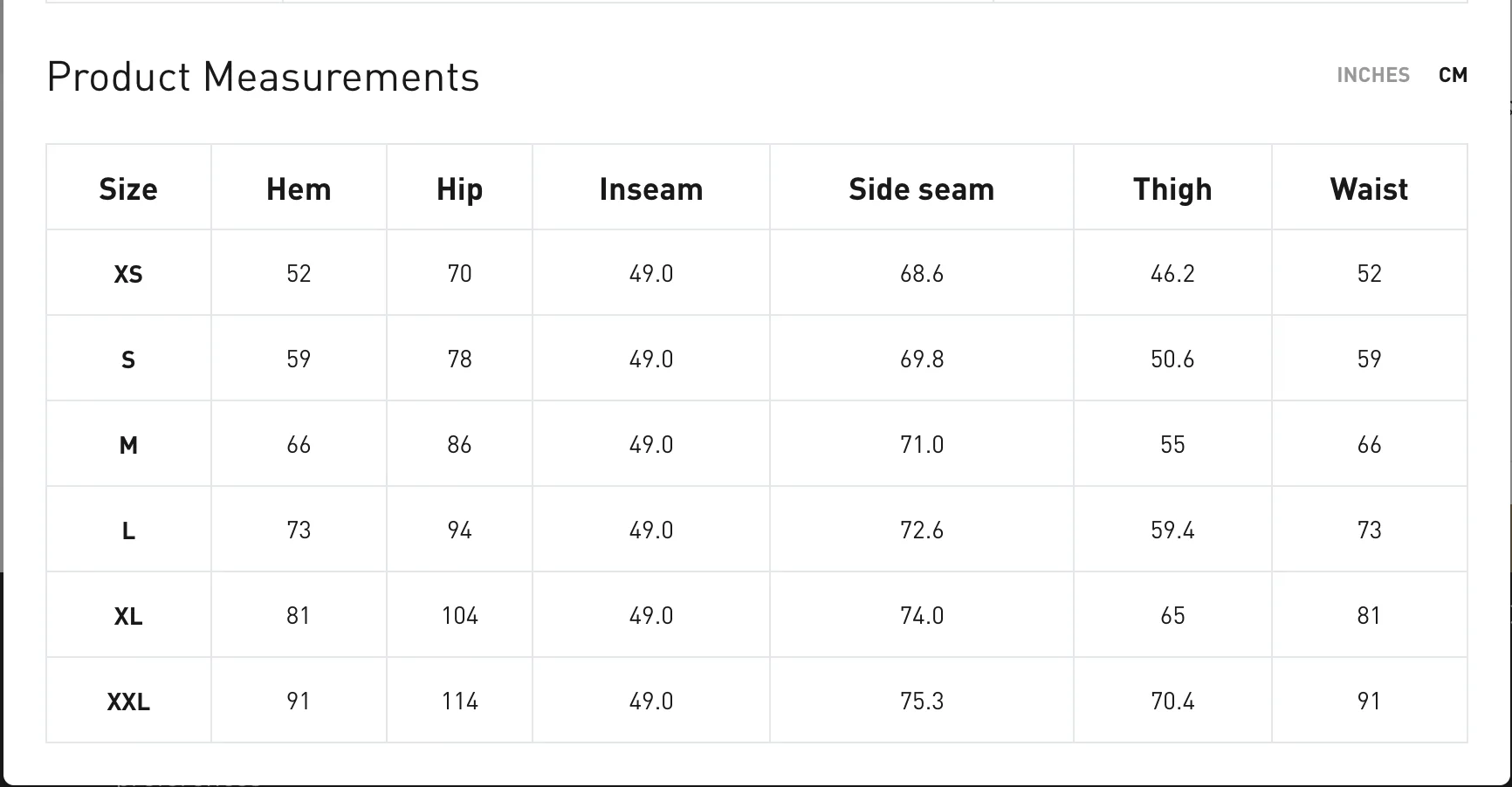Click the Thigh column header
This screenshot has height=787, width=1512.
[x=1172, y=189]
